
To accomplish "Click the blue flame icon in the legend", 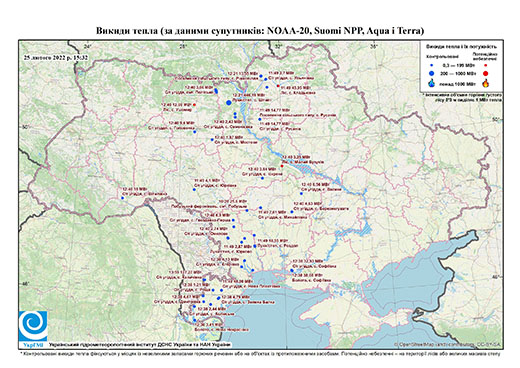I will pyautogui.click(x=432, y=83).
